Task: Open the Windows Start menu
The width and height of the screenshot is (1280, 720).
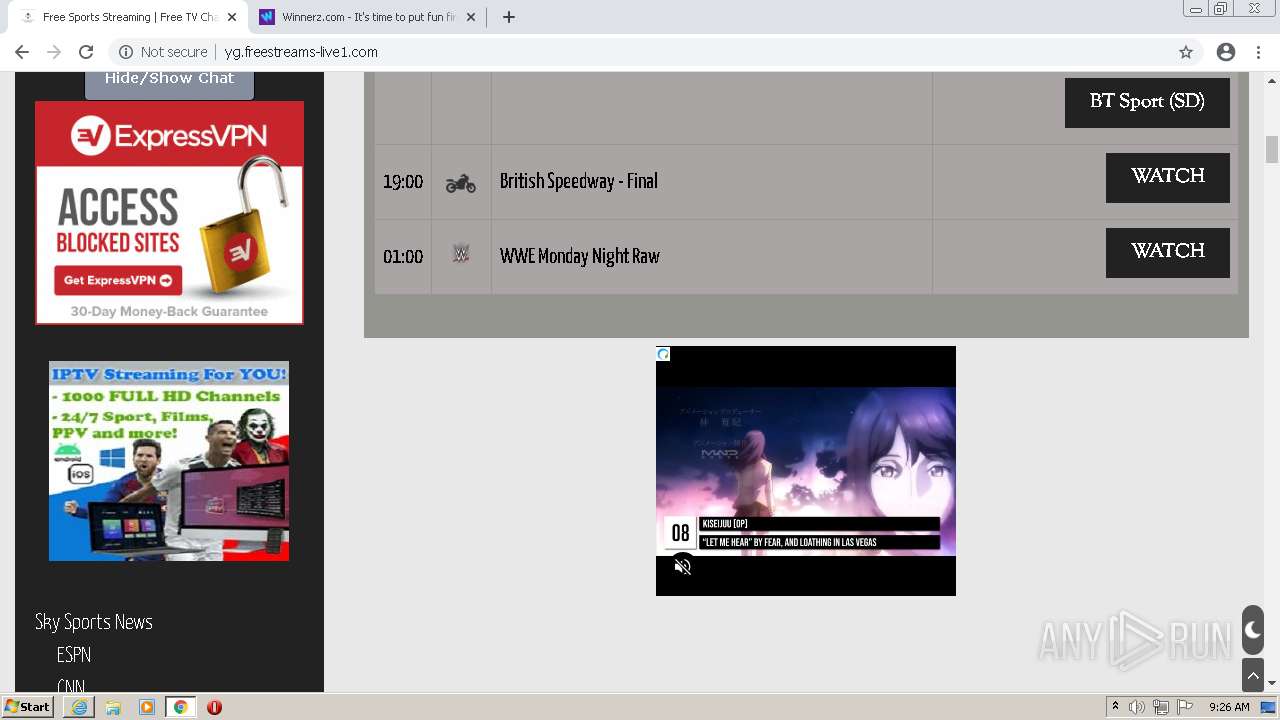Action: (27, 707)
